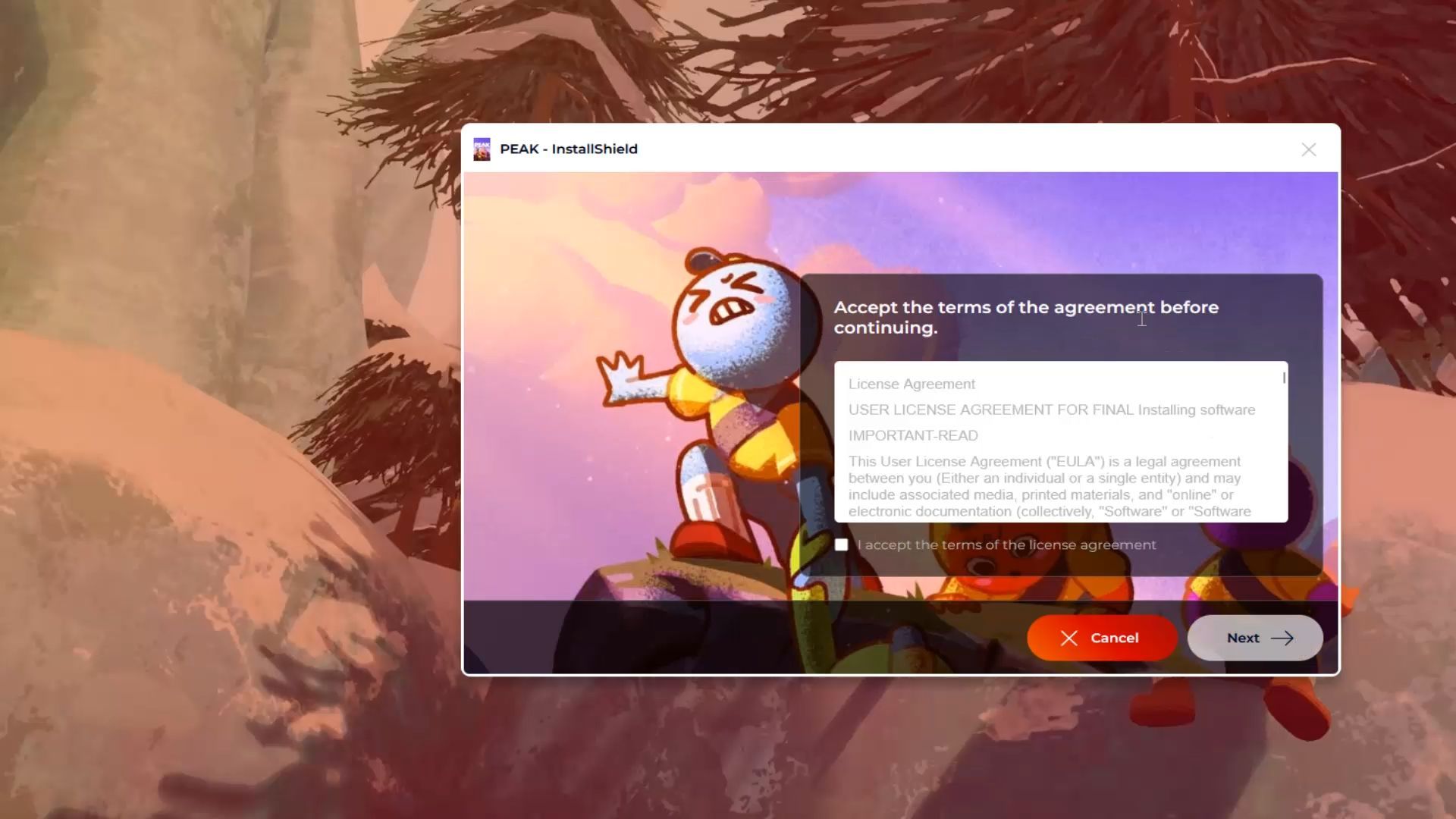
Task: Click the PEAK app icon in title bar
Action: point(482,149)
